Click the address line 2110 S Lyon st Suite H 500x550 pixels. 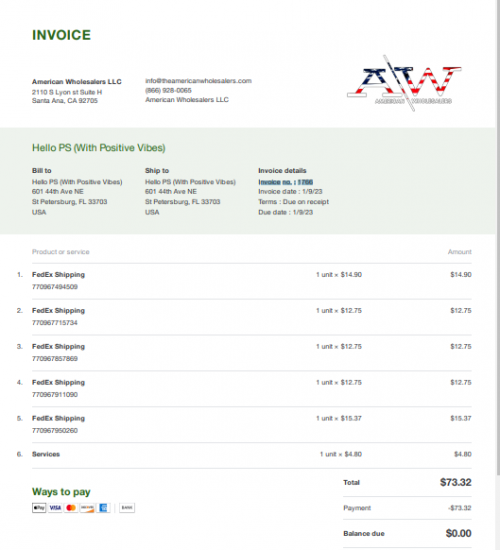click(67, 92)
